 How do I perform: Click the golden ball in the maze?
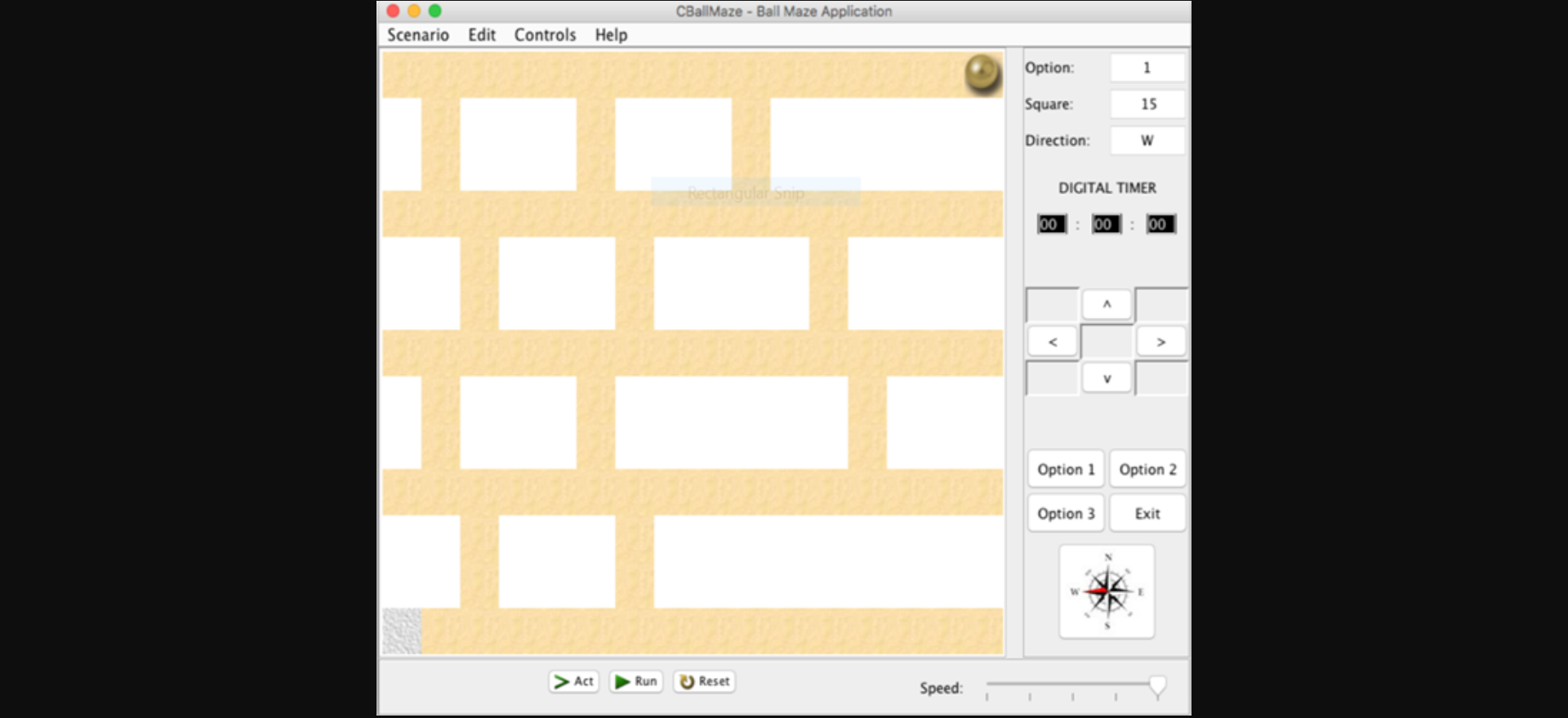tap(982, 74)
